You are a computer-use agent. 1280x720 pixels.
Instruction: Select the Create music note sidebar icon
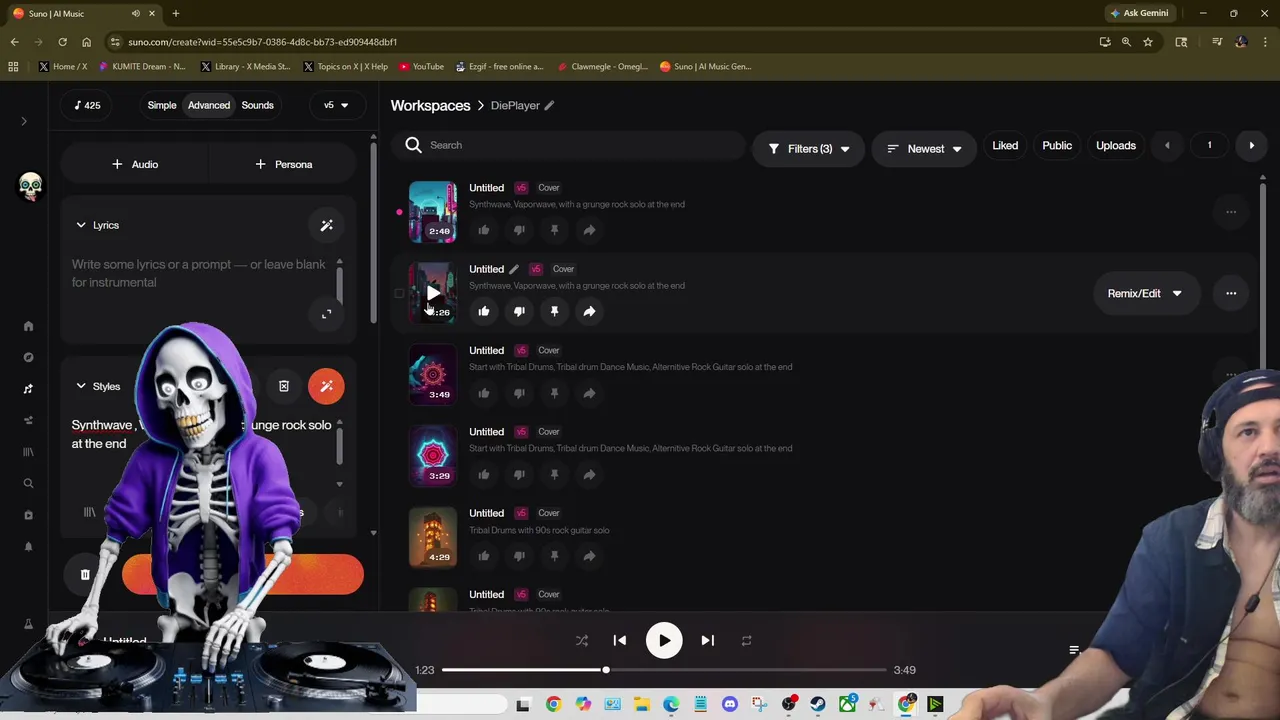click(x=28, y=389)
